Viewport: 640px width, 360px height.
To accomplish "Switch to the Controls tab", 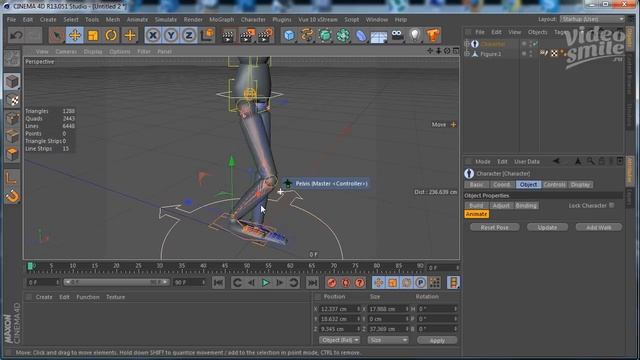I will tap(555, 185).
